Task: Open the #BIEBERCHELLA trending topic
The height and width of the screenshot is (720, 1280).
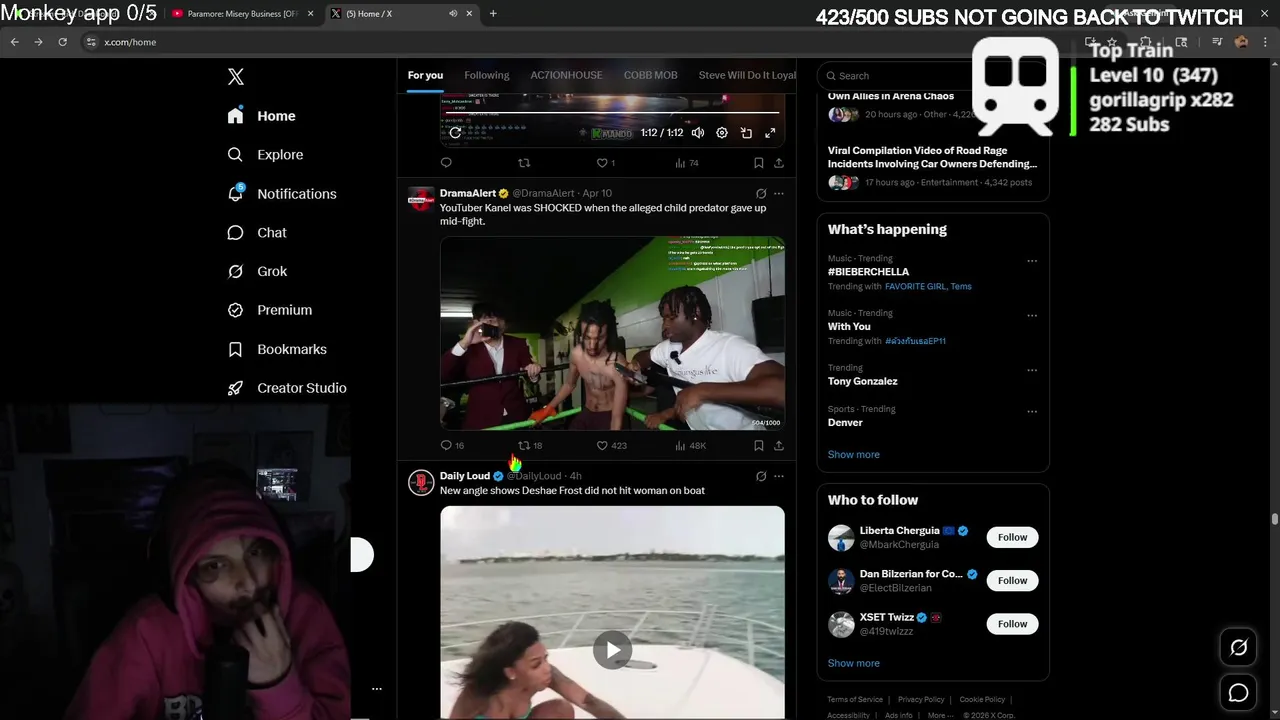Action: click(868, 272)
